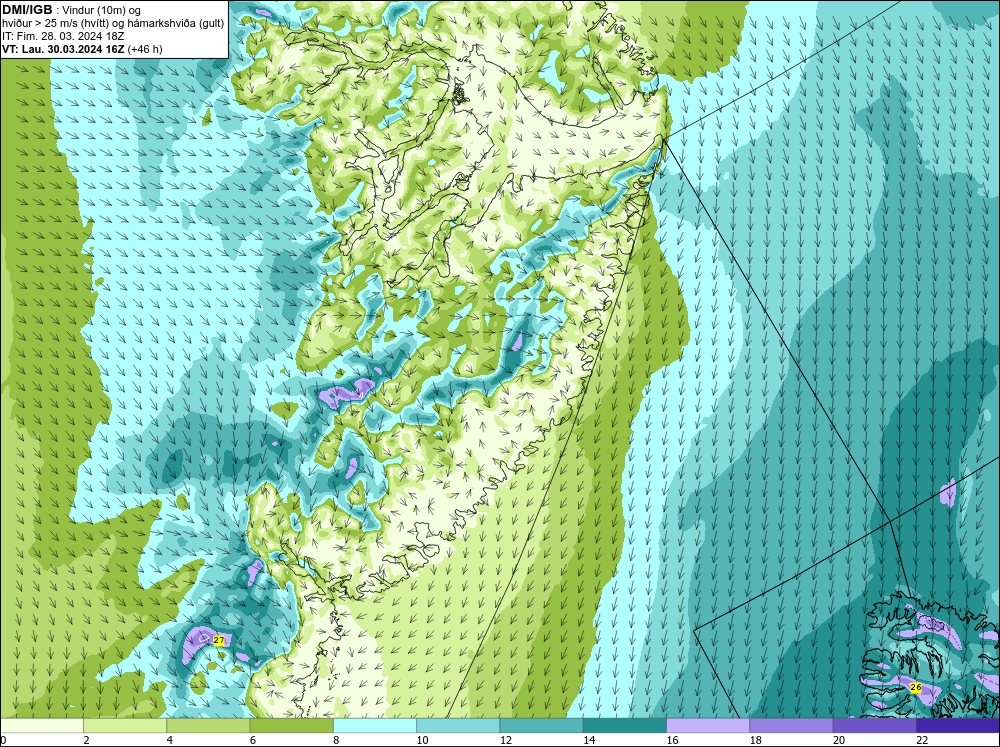
Task: Select the 18–20 m/s medium purple legend swatch
Action: [791, 726]
